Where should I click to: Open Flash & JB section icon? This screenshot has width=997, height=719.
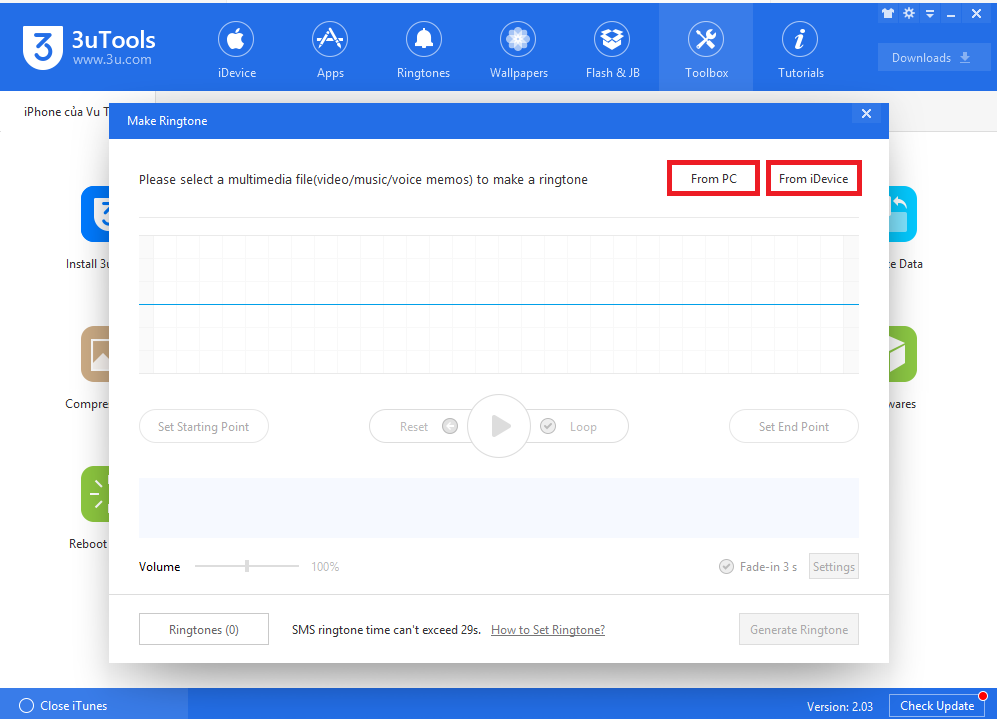612,40
